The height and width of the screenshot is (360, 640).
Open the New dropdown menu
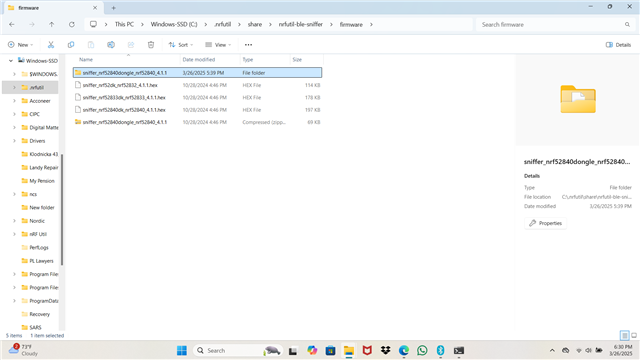point(20,45)
